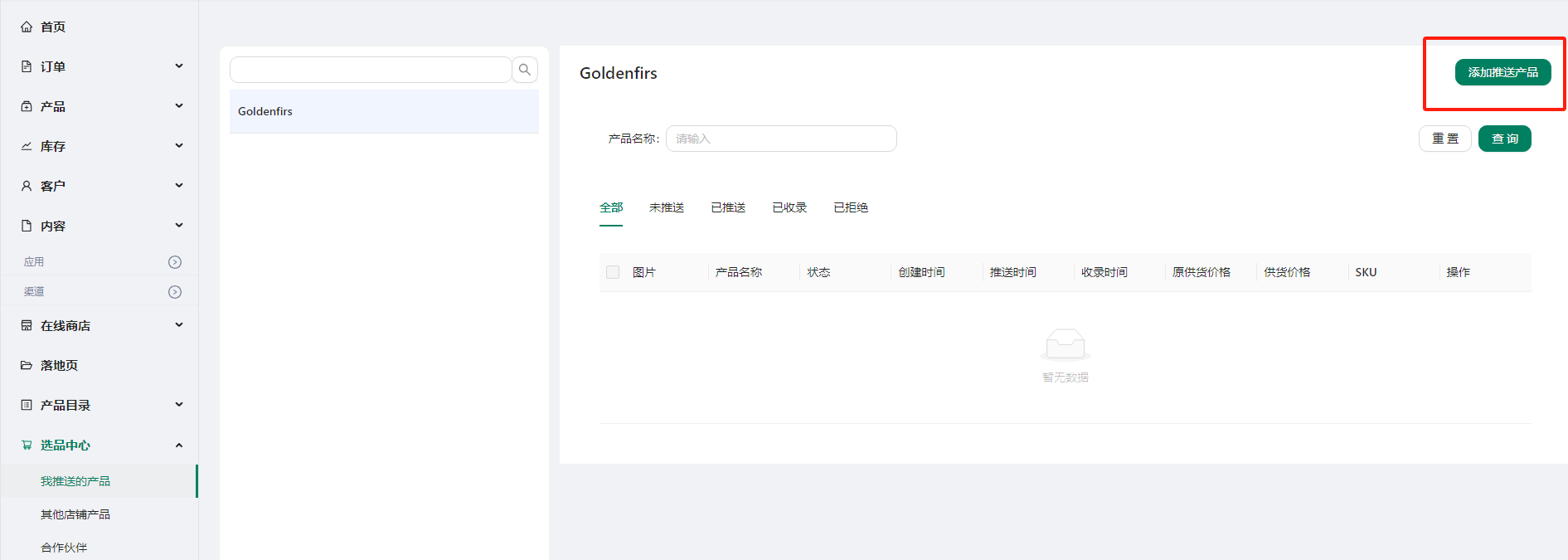This screenshot has height=560, width=1568.
Task: Click the 状态 column header
Action: click(x=818, y=272)
